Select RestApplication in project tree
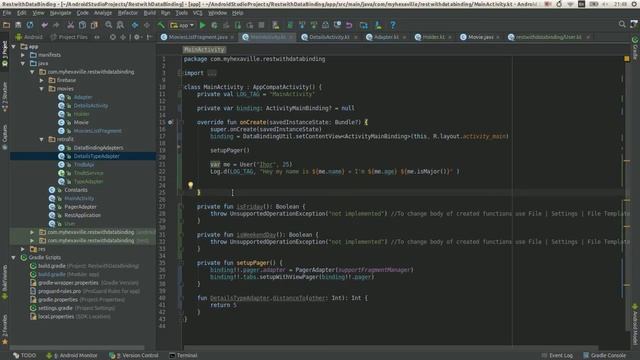 [x=82, y=215]
